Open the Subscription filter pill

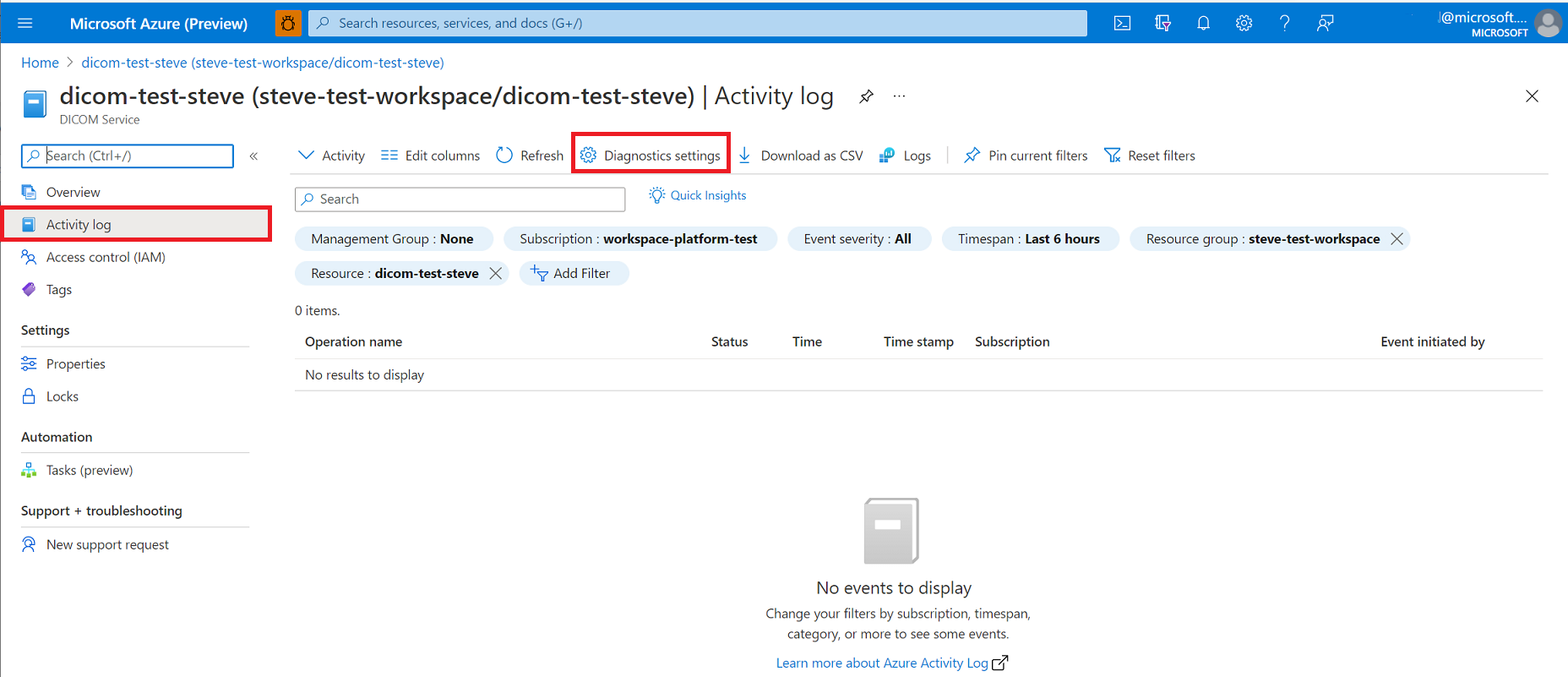[639, 239]
